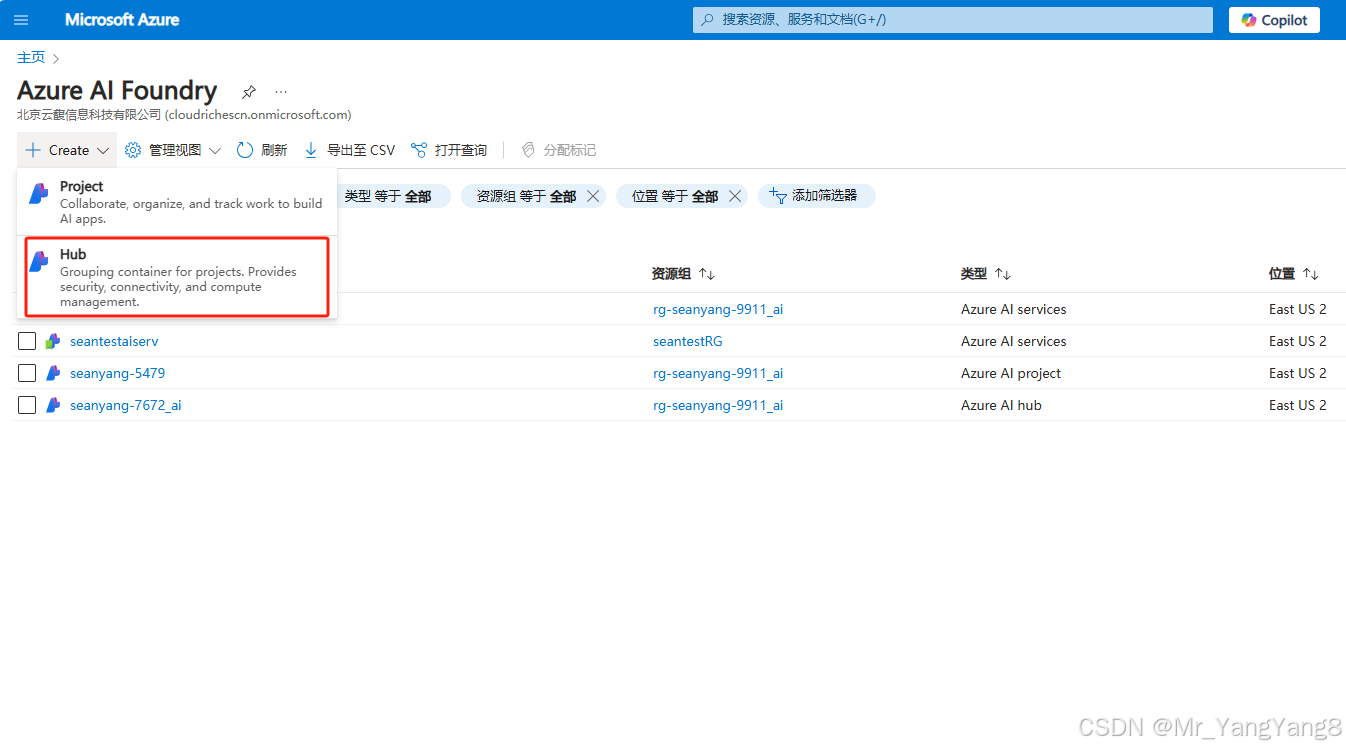Open rg-seanyang-9911_ai in first row
The height and width of the screenshot is (749, 1346).
tap(718, 309)
